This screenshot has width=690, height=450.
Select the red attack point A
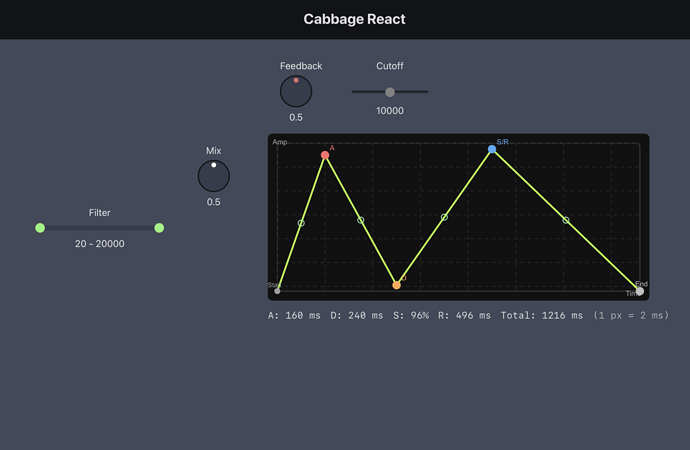(325, 155)
